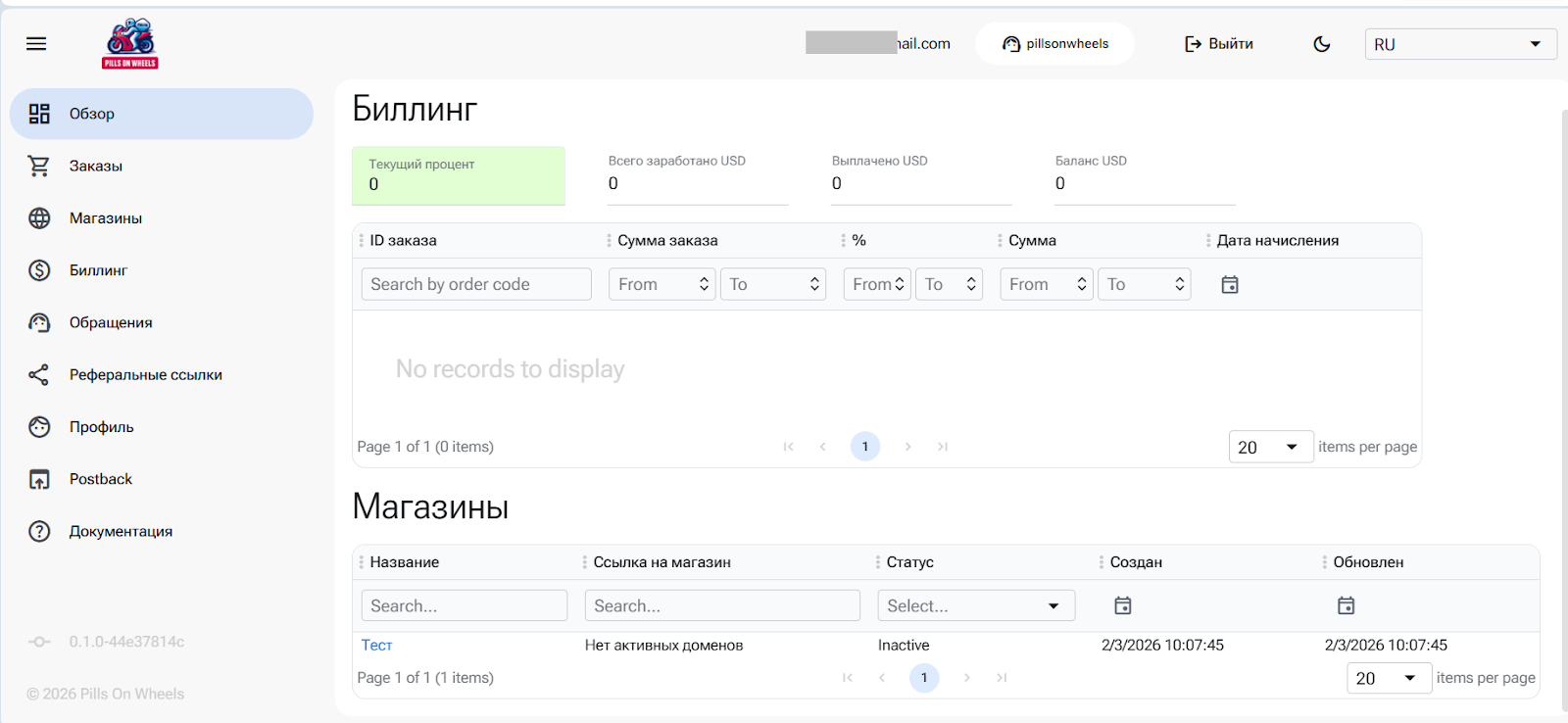The image size is (1568, 723).
Task: Click the Обращения headset icon
Action: coord(39,322)
